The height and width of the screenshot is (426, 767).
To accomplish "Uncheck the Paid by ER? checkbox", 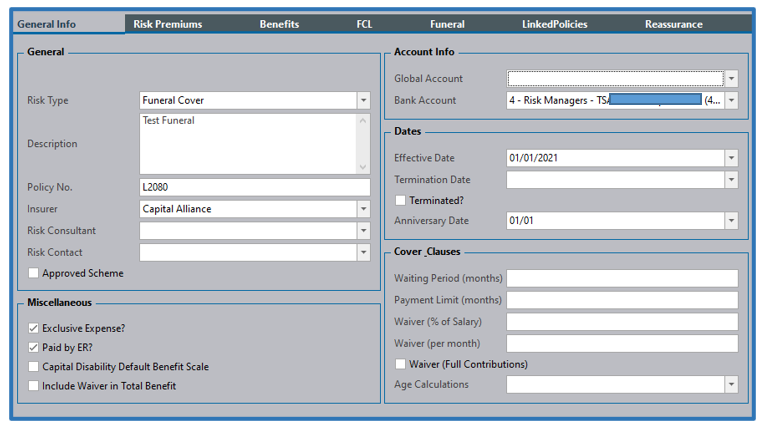I will (x=33, y=347).
